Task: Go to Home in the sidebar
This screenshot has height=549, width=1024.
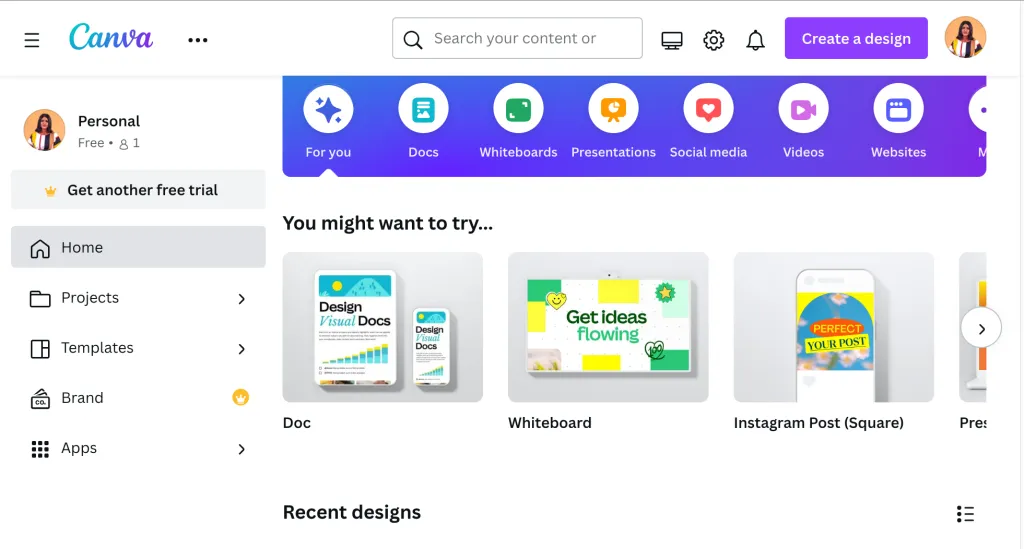Action: [x=138, y=247]
